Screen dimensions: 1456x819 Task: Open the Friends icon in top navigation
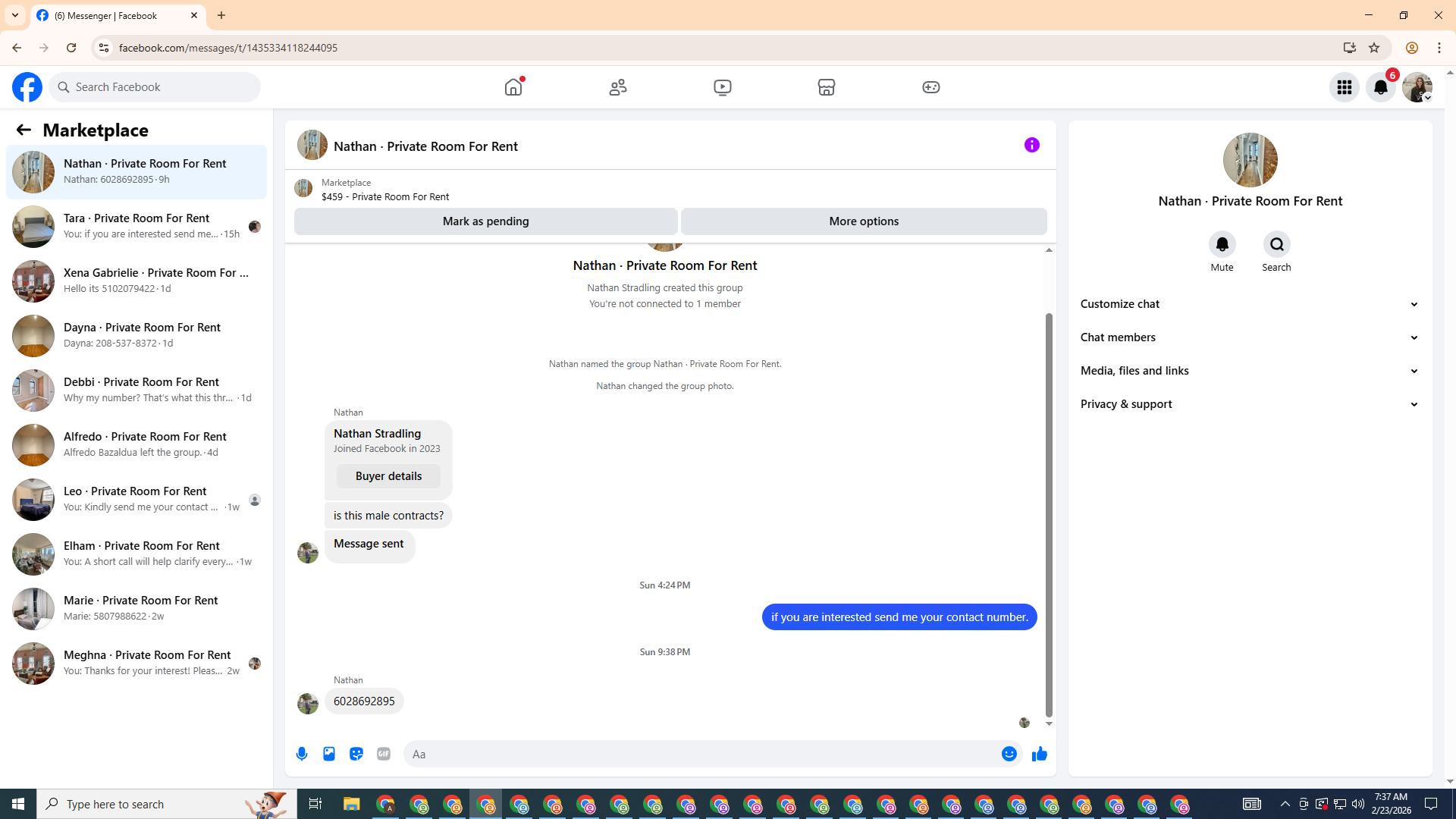pos(618,87)
